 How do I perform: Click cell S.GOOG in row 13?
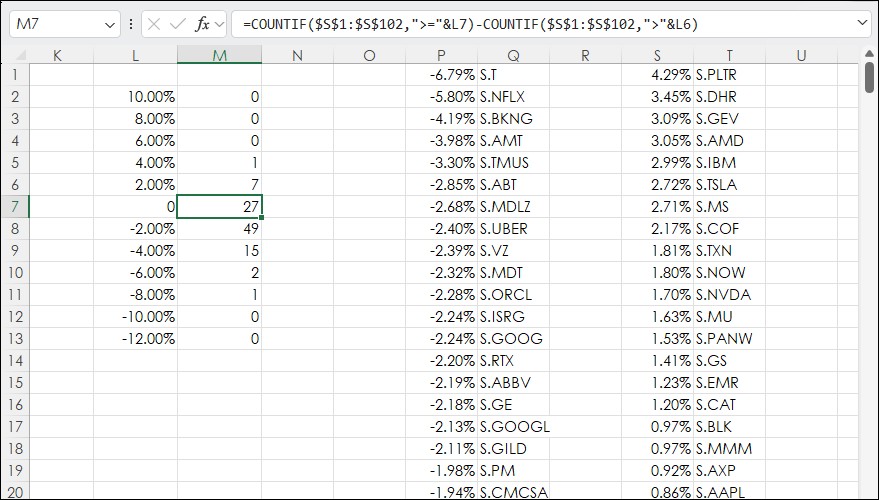tap(513, 339)
